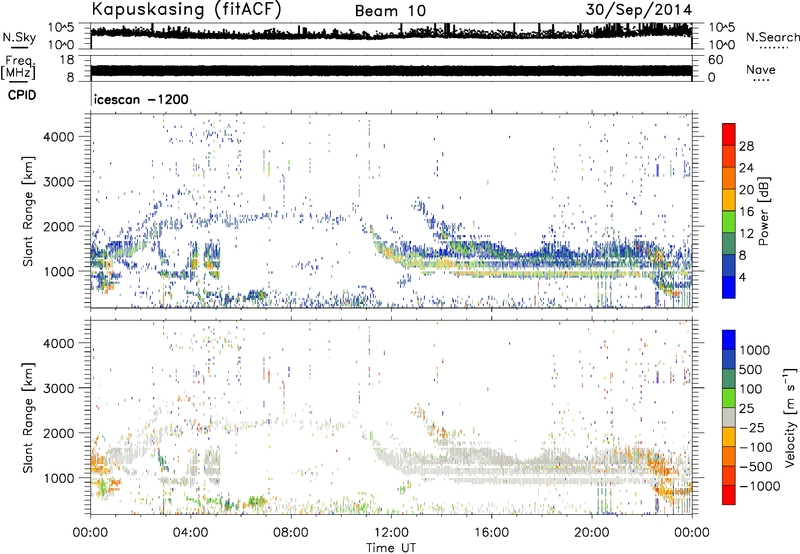
Task: Click the black frequency band plot
Action: [x=391, y=70]
